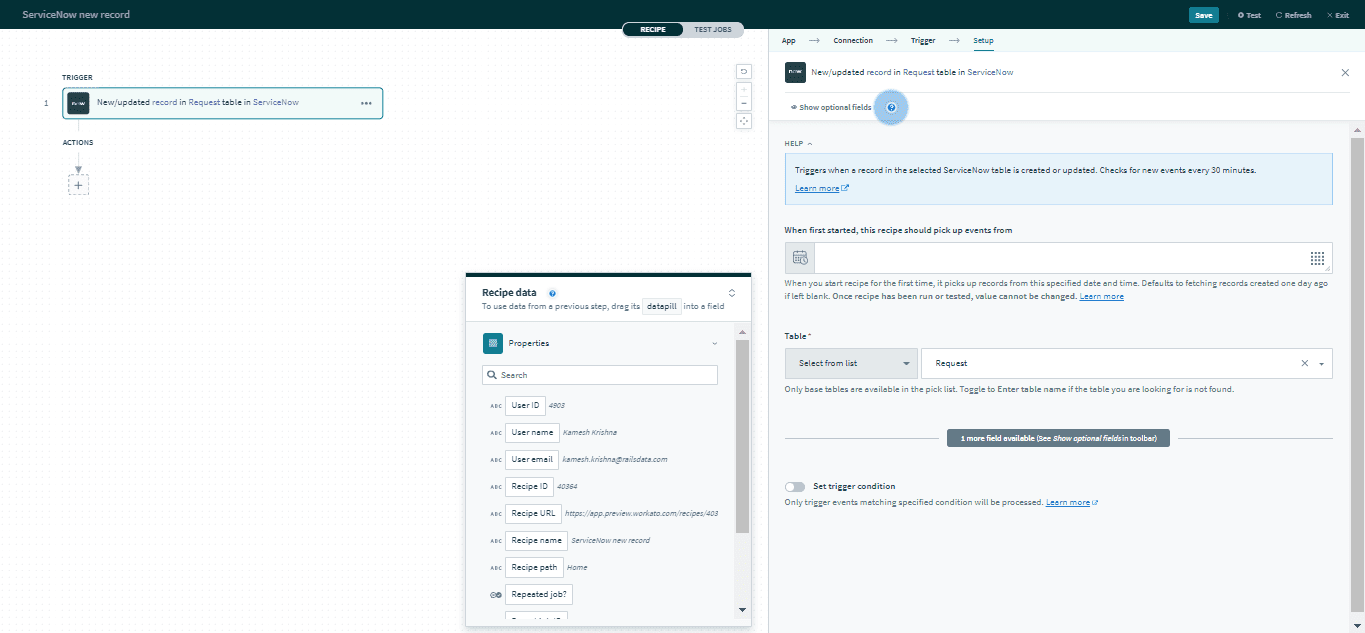Clear the Request table selection
This screenshot has height=633, width=1365.
tap(1304, 363)
